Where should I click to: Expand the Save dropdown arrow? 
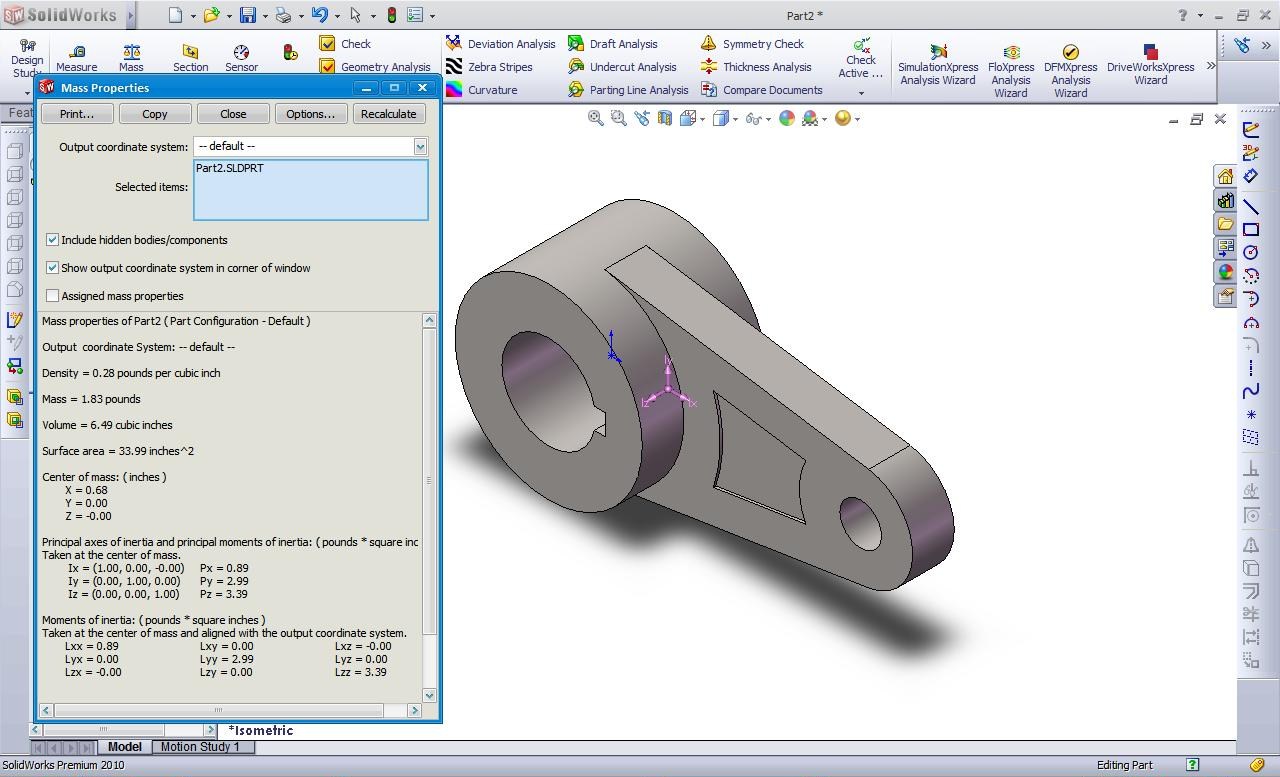pyautogui.click(x=265, y=16)
